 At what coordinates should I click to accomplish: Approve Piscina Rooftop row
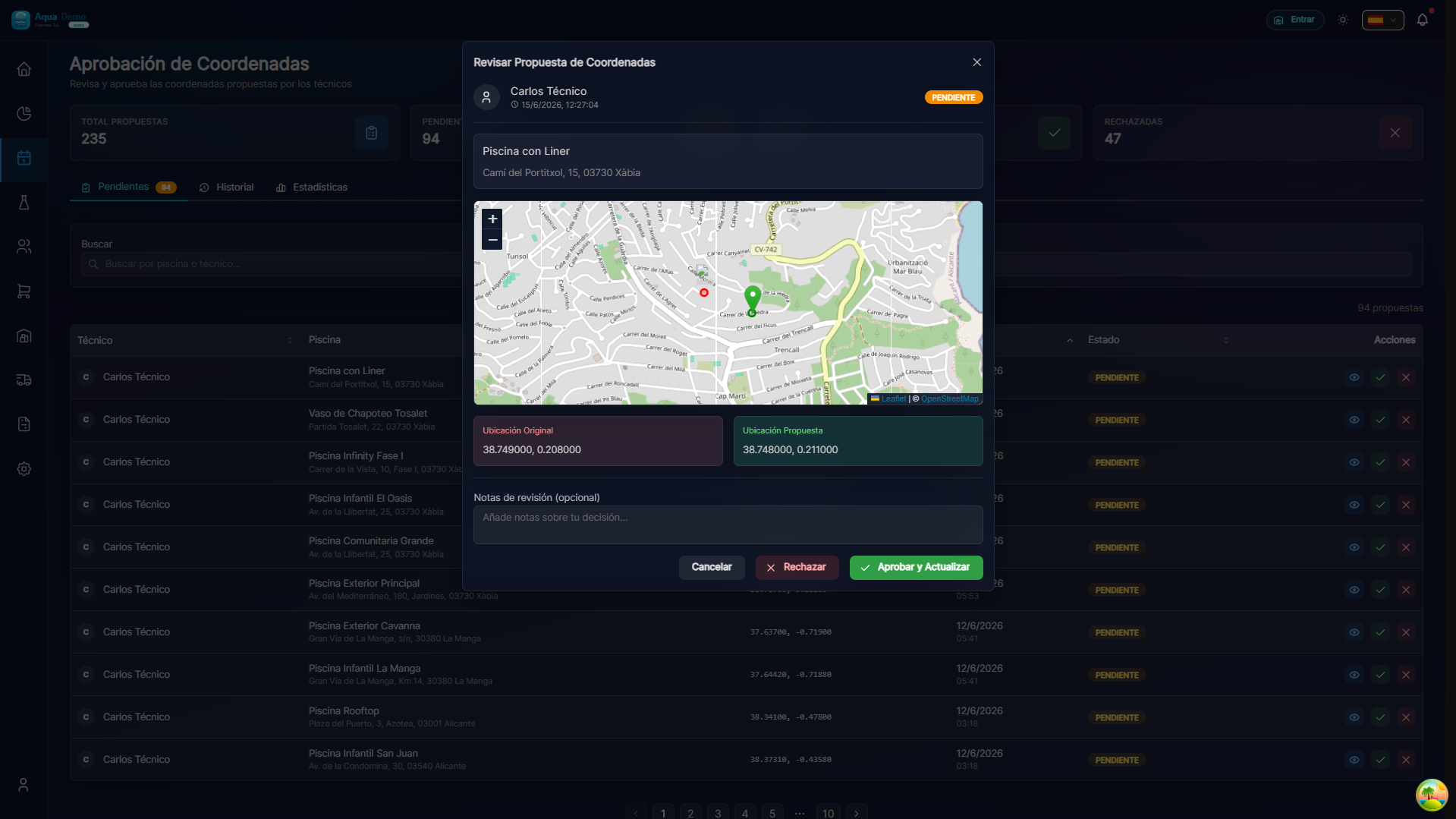point(1380,717)
